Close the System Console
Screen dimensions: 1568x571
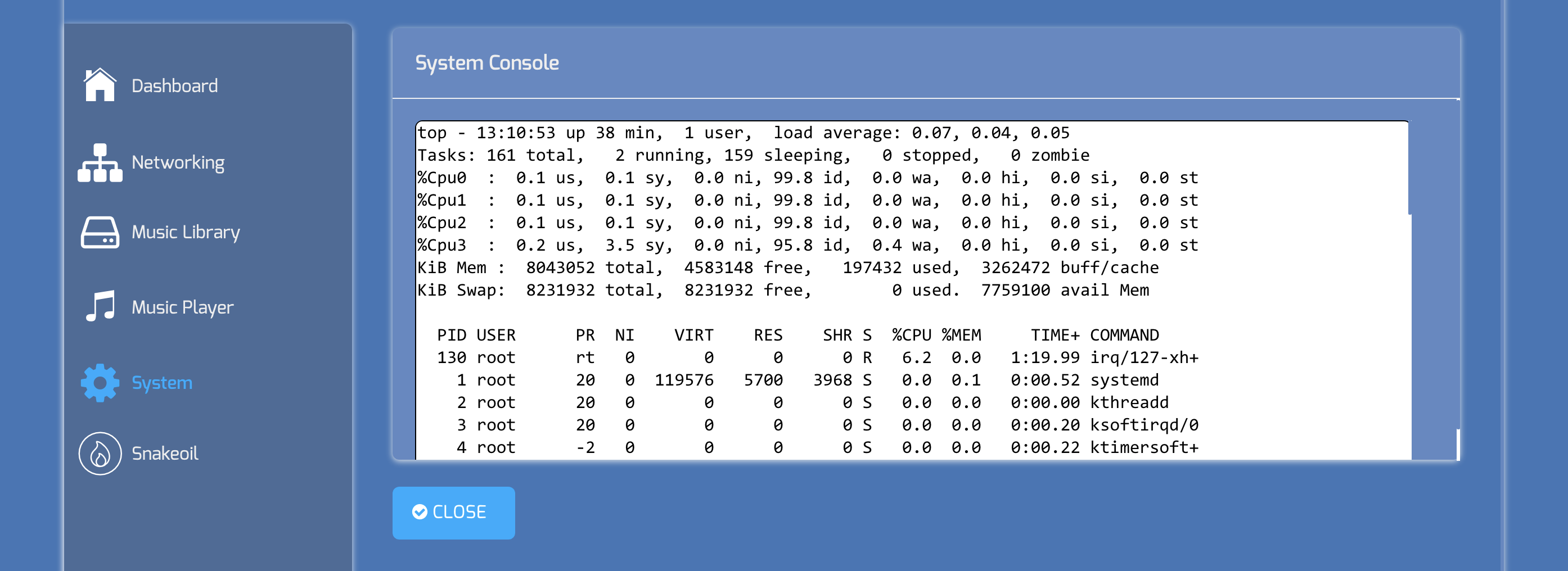click(x=453, y=513)
